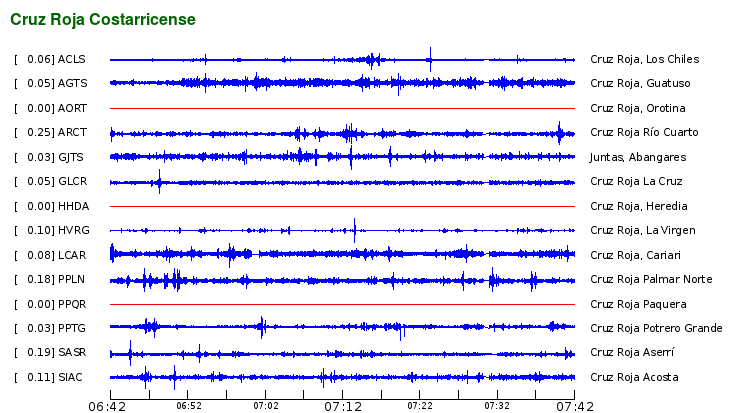
Task: Click the Cruz Roja Paquera label
Action: (x=639, y=304)
